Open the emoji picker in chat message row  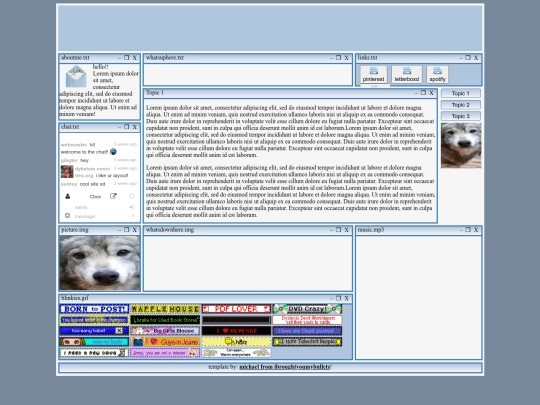(68, 216)
